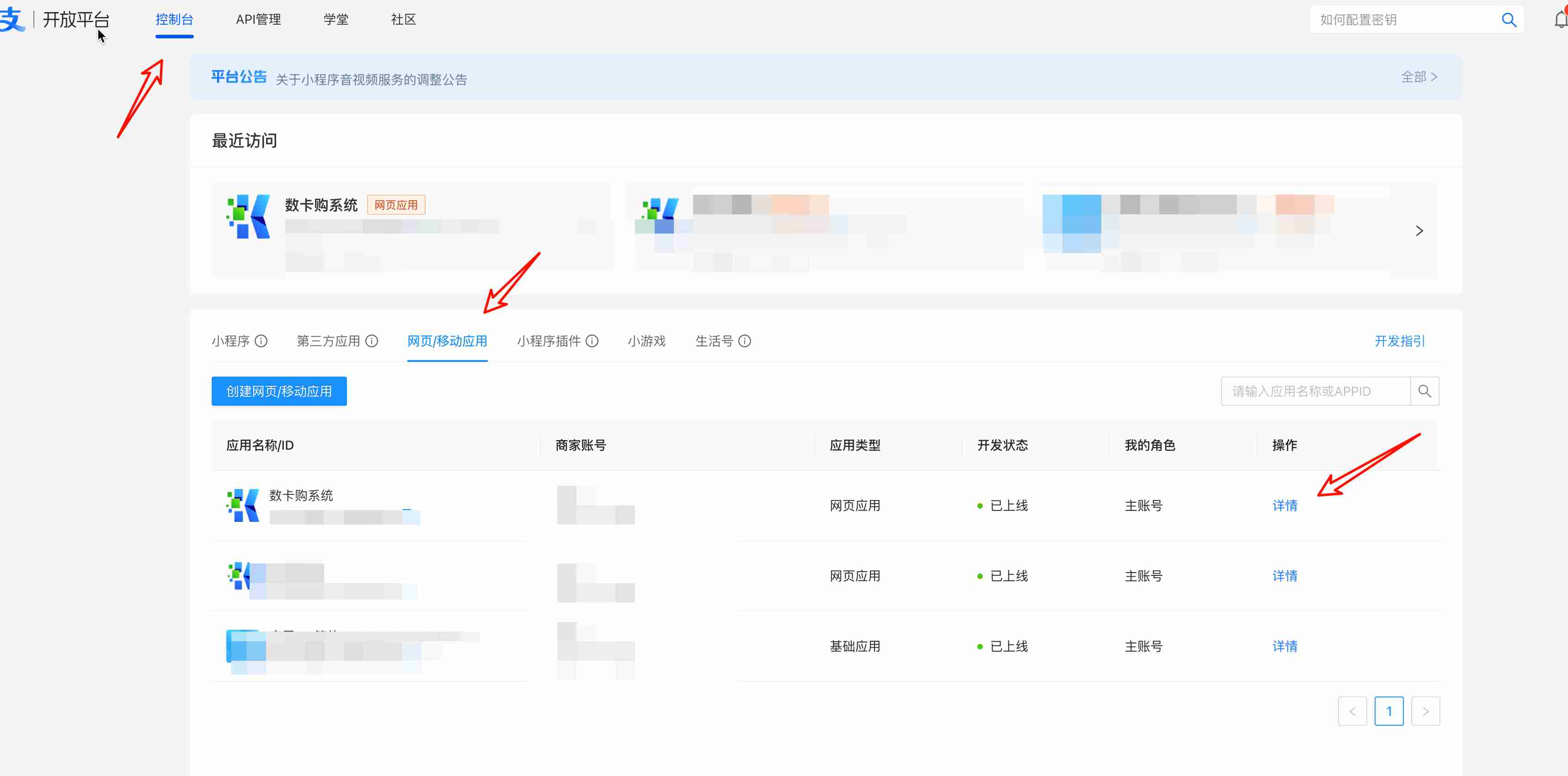The image size is (1568, 776).
Task: Click the Alipay logo icon
Action: (12, 20)
